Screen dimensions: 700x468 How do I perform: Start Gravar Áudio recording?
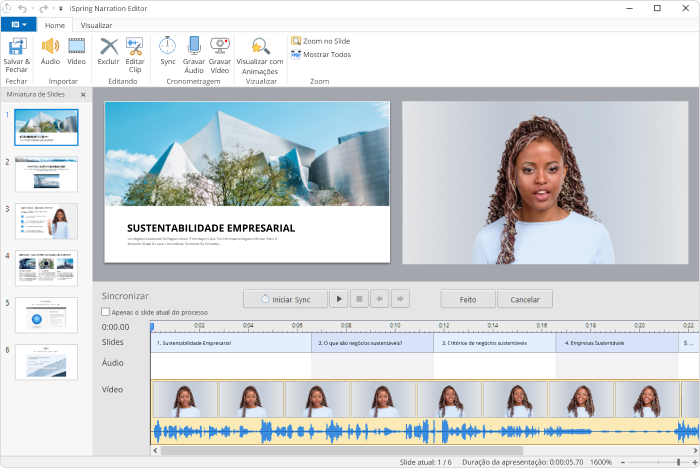(x=194, y=55)
